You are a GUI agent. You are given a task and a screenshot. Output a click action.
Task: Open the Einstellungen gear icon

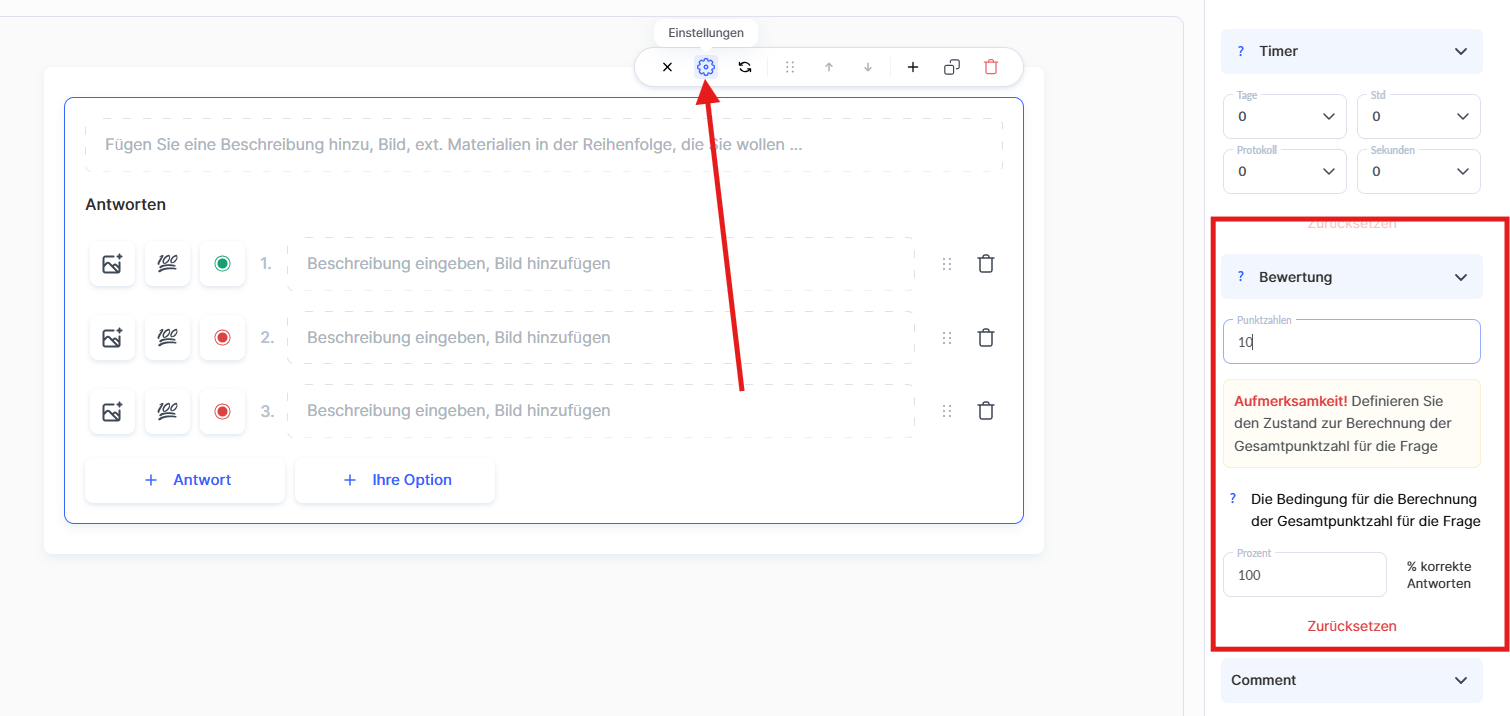(x=706, y=67)
